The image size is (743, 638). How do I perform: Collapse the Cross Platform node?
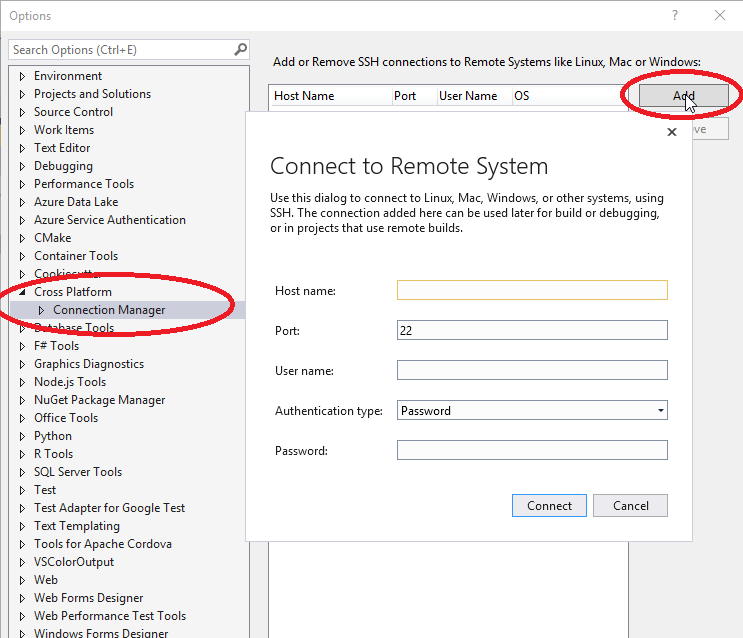22,292
